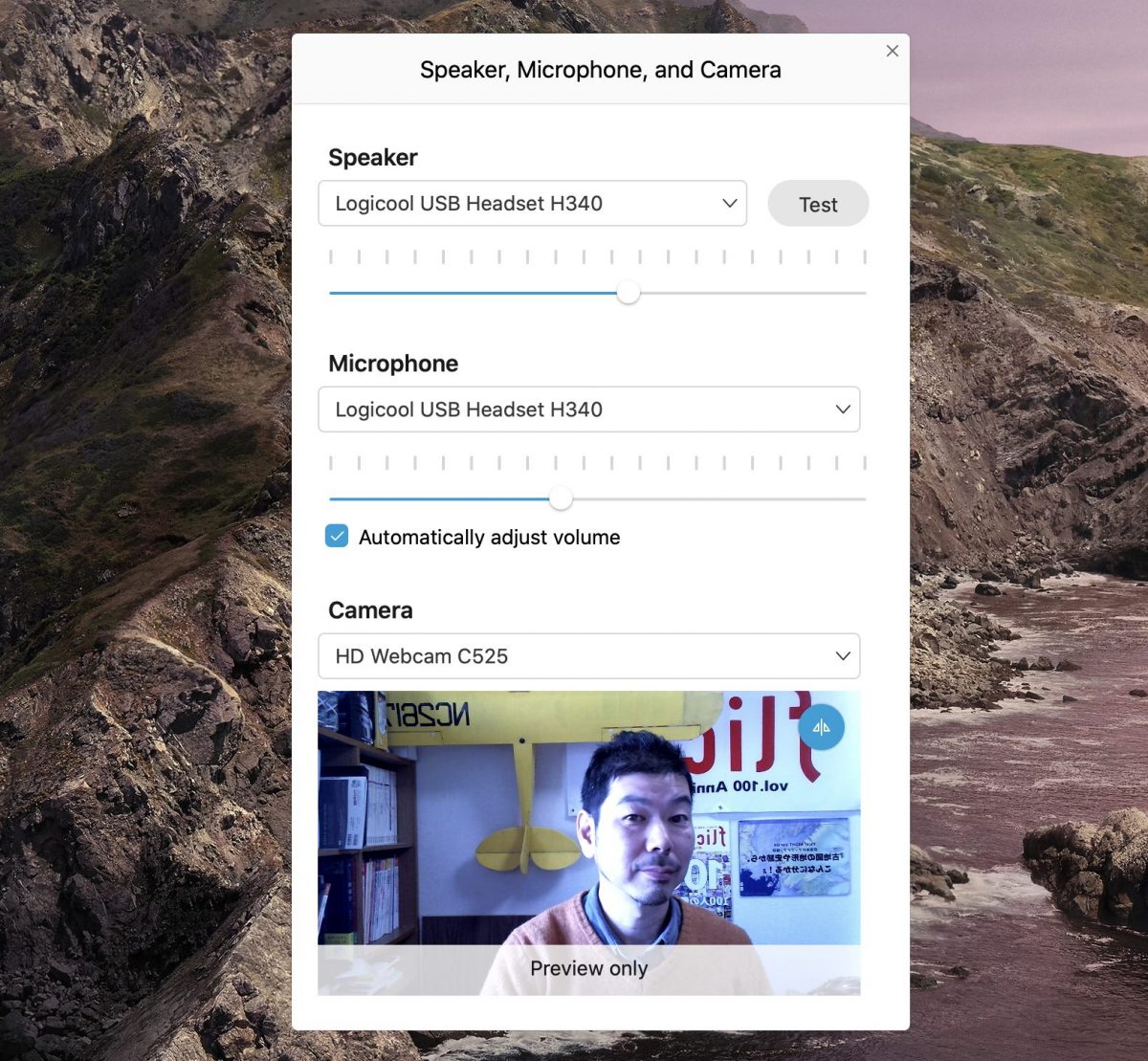Open the HD Webcam C525 camera selector
1148x1061 pixels.
tap(574, 656)
